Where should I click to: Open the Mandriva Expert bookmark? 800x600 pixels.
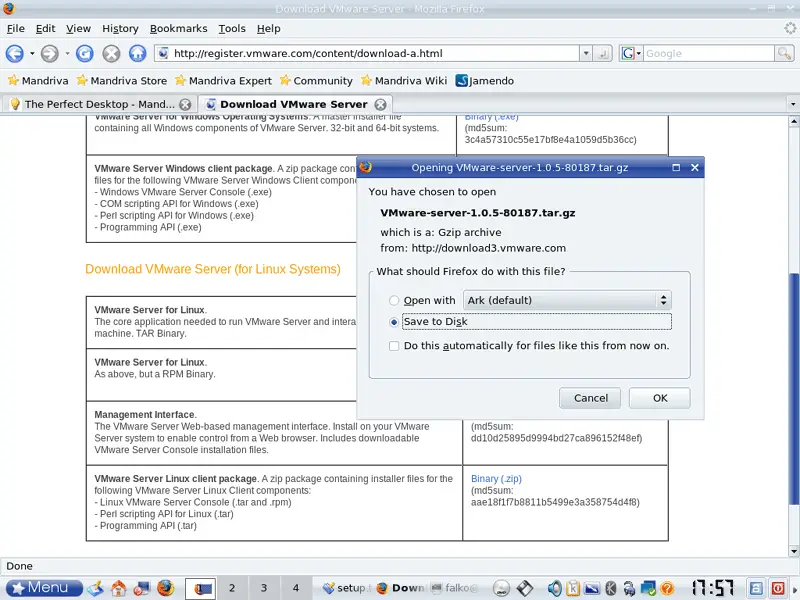pyautogui.click(x=223, y=81)
